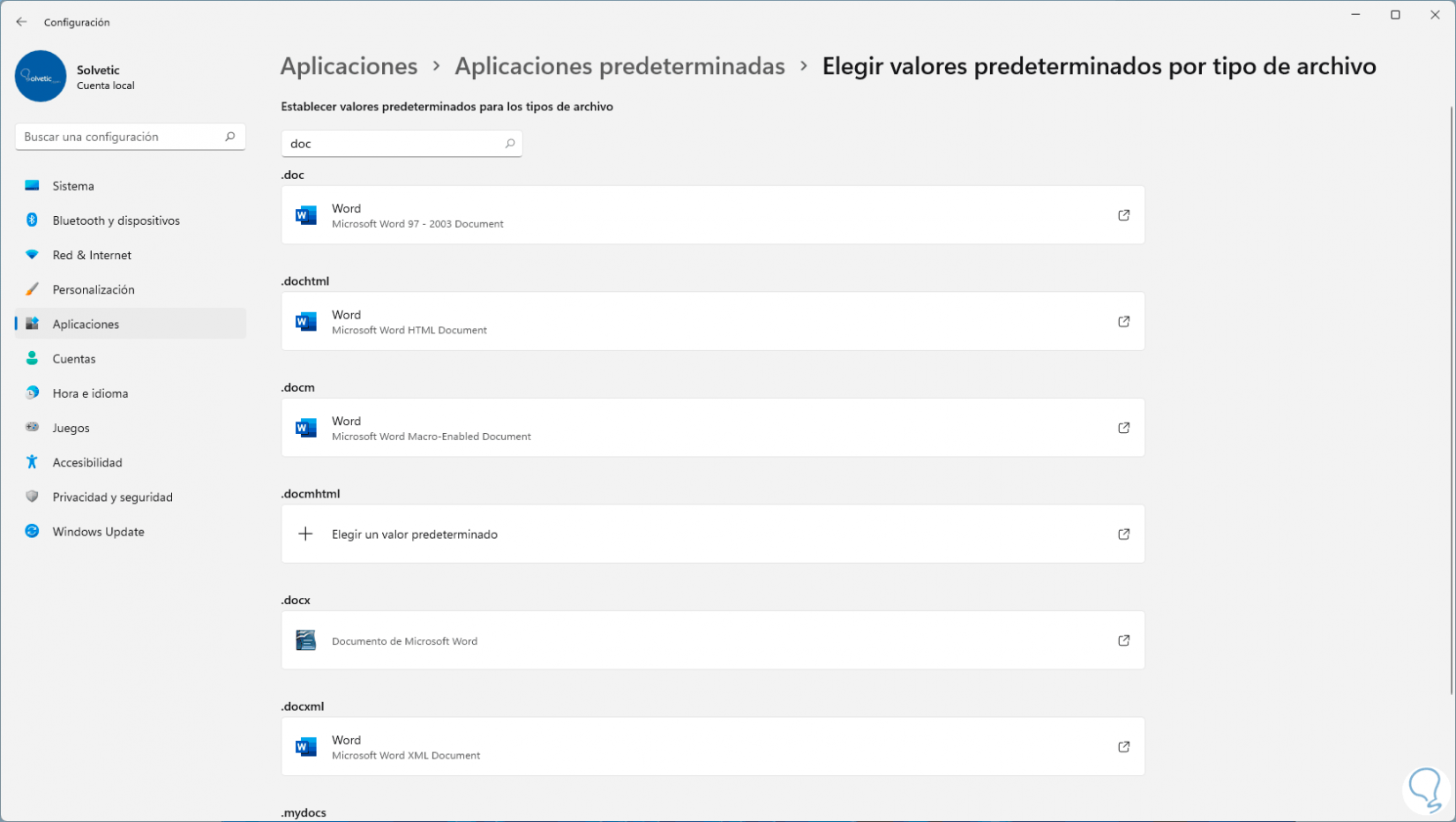Click the .doc extension heading

coord(293,175)
